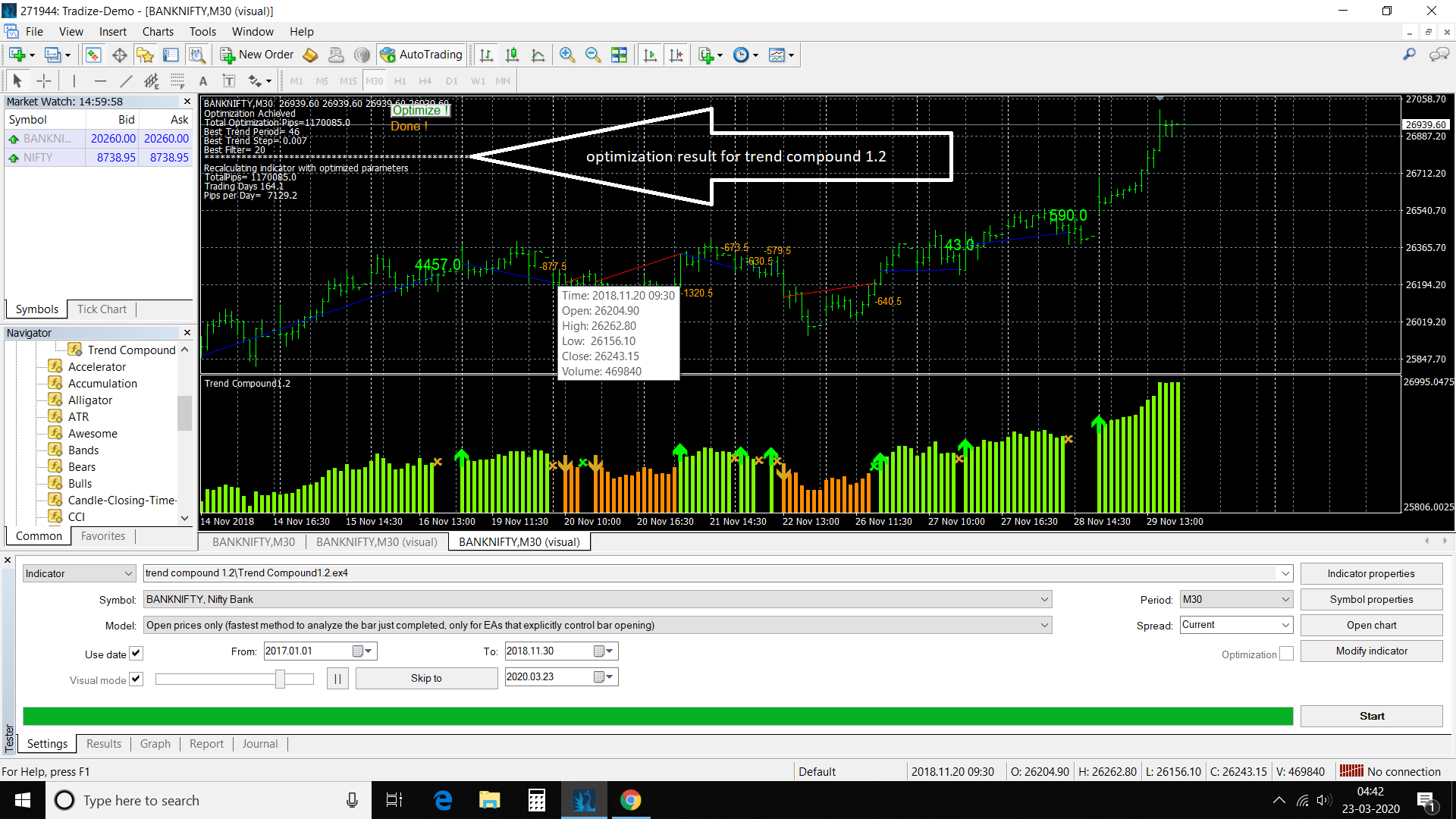
Task: Disable the Visual mode checkbox
Action: (x=136, y=679)
